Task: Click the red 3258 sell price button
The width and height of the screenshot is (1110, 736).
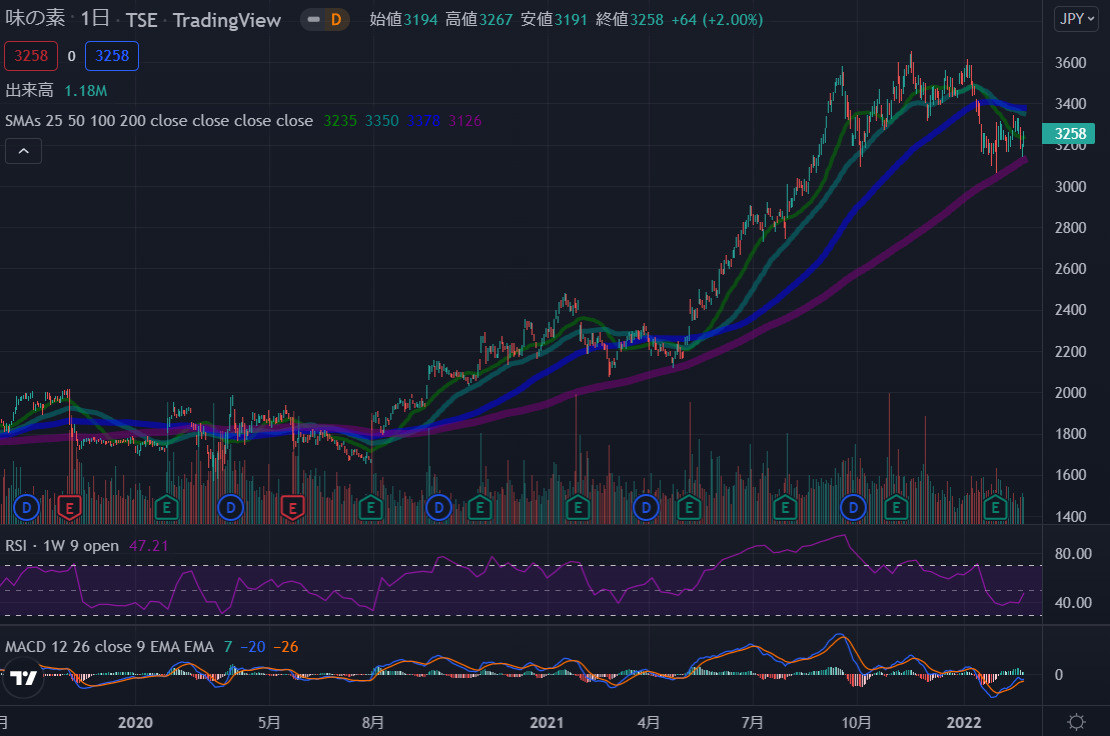Action: [x=31, y=56]
